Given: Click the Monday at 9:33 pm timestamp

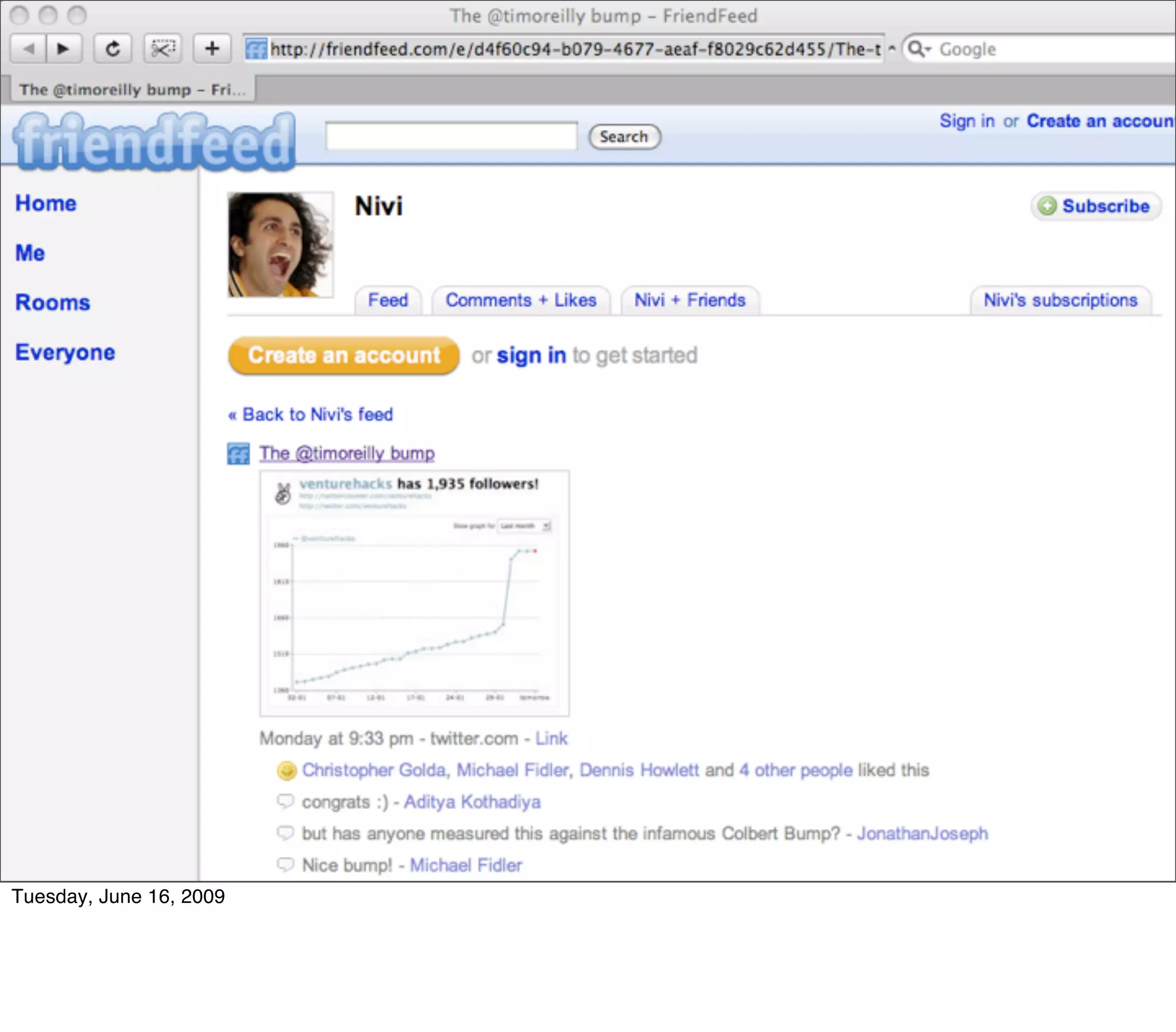Looking at the screenshot, I should [336, 738].
